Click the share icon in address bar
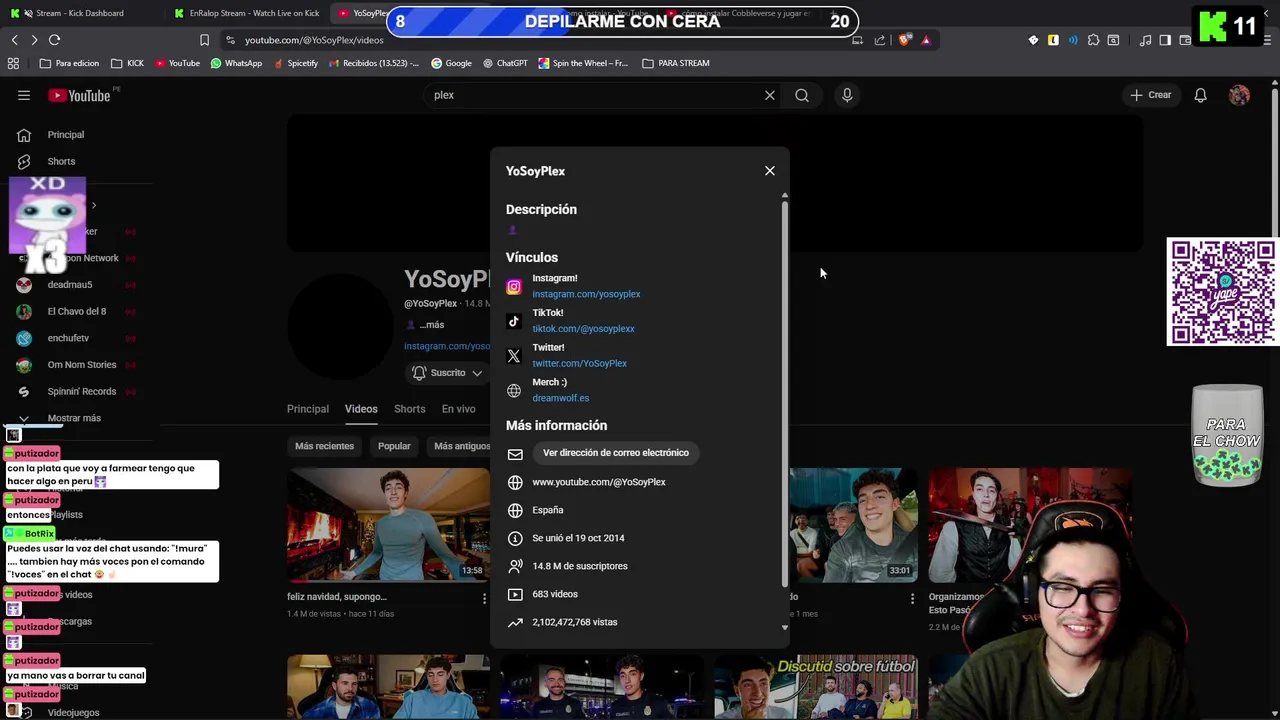 (x=880, y=40)
